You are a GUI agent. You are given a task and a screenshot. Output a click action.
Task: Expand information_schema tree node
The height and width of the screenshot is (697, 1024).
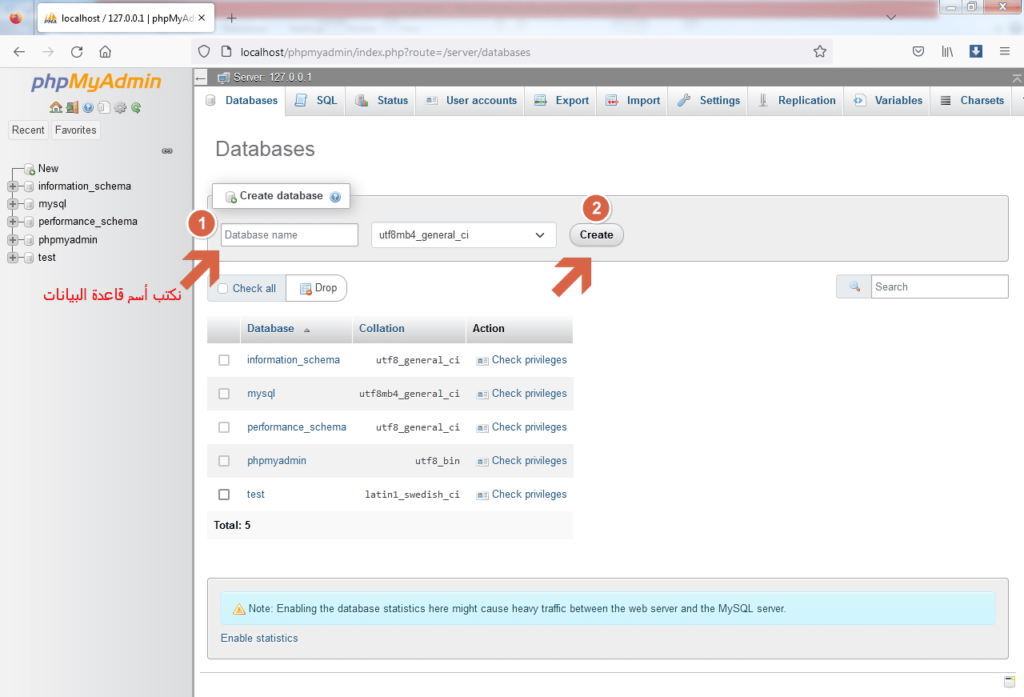tap(12, 186)
